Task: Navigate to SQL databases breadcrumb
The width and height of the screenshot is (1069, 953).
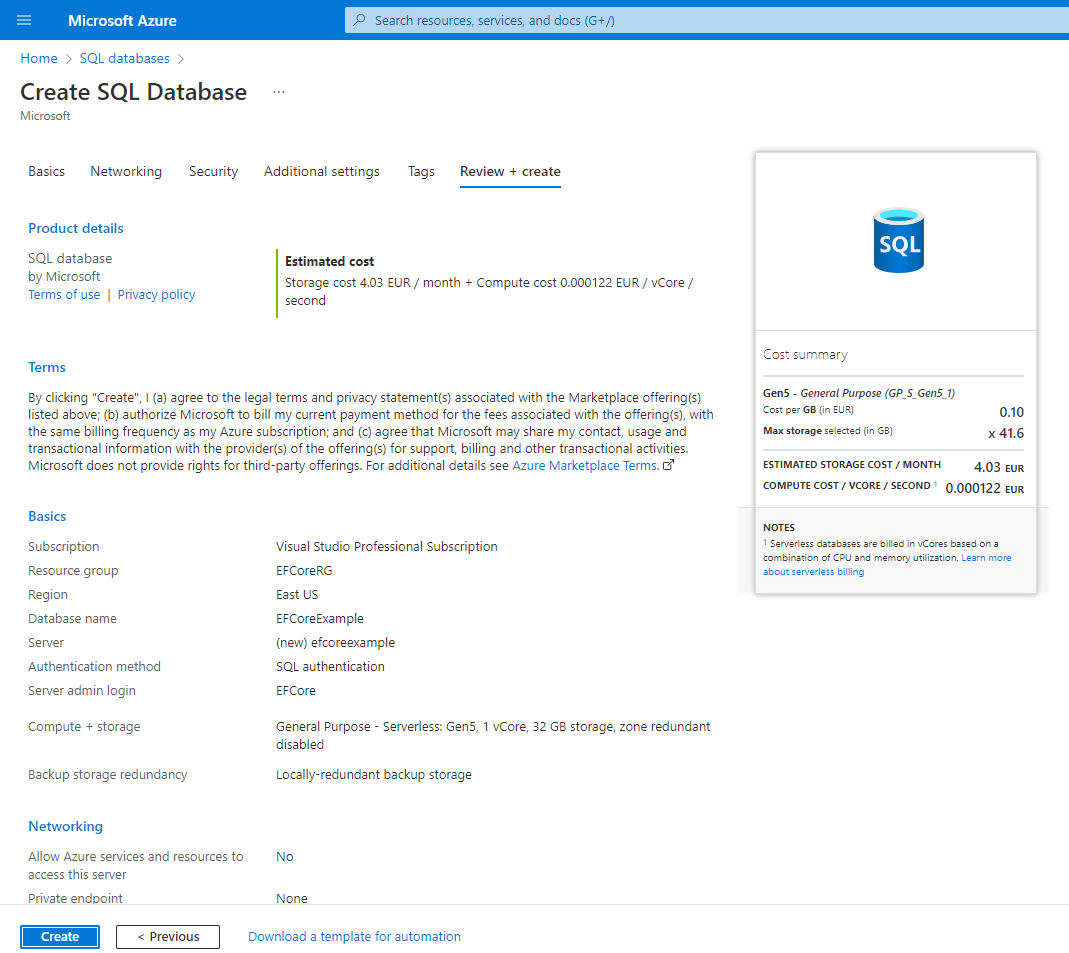Action: click(124, 59)
